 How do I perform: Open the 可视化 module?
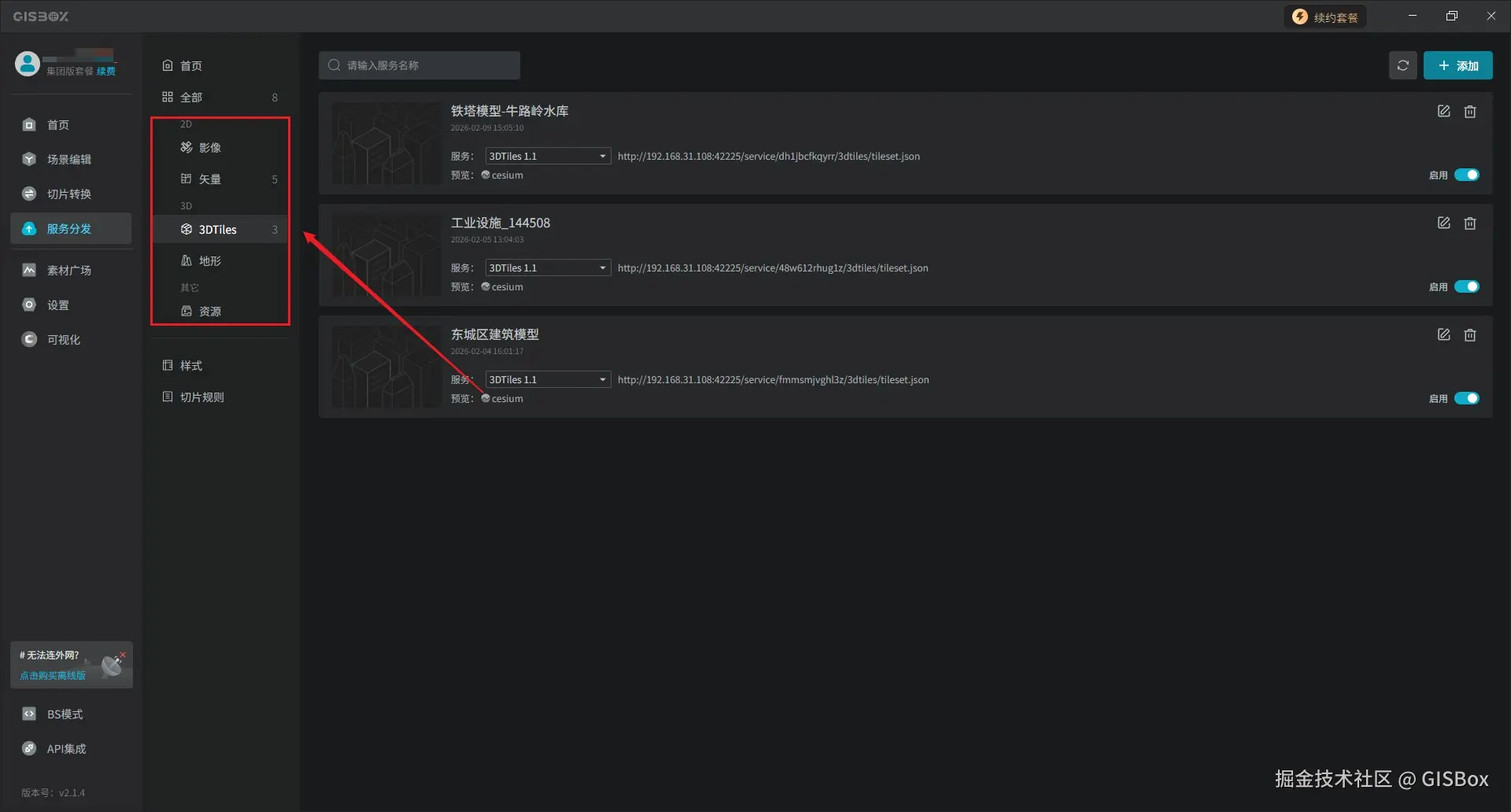(63, 339)
